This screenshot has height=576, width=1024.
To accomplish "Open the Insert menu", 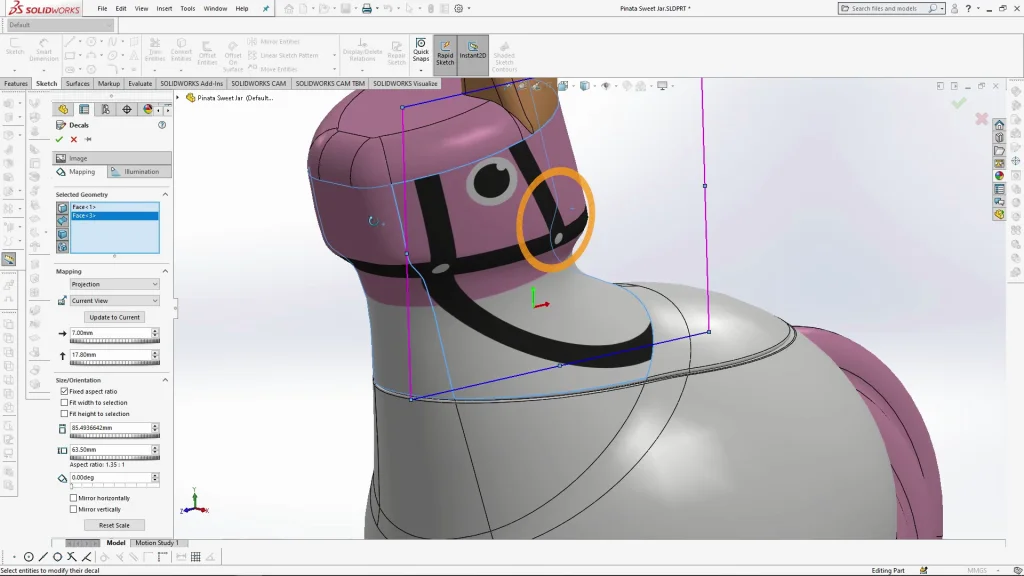I will pyautogui.click(x=164, y=8).
